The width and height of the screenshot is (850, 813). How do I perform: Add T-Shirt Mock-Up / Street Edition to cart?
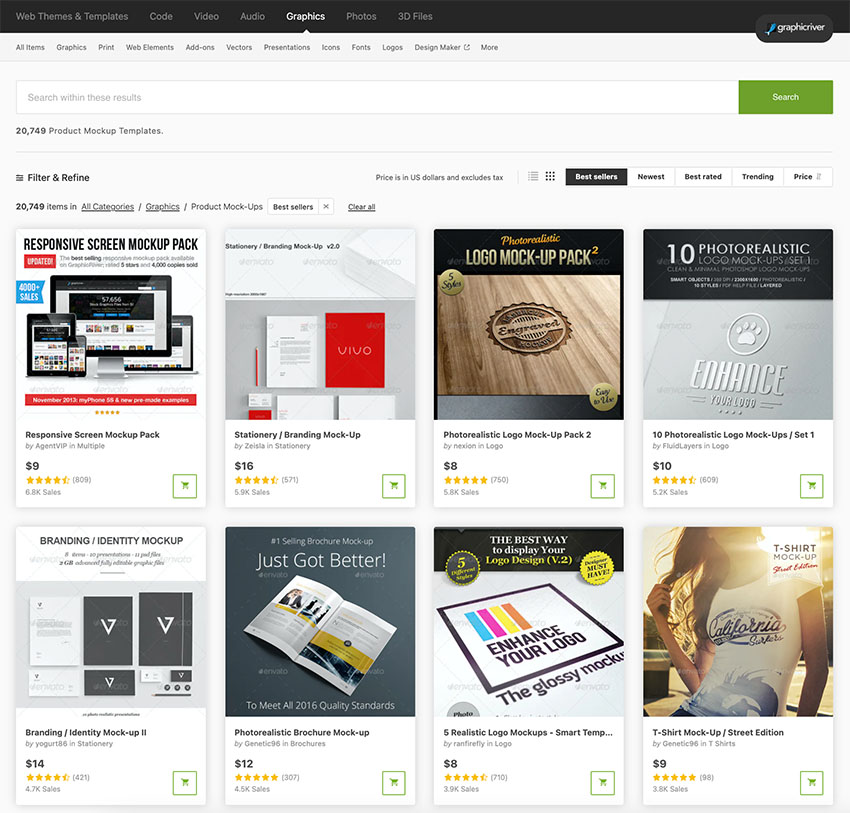(x=811, y=783)
